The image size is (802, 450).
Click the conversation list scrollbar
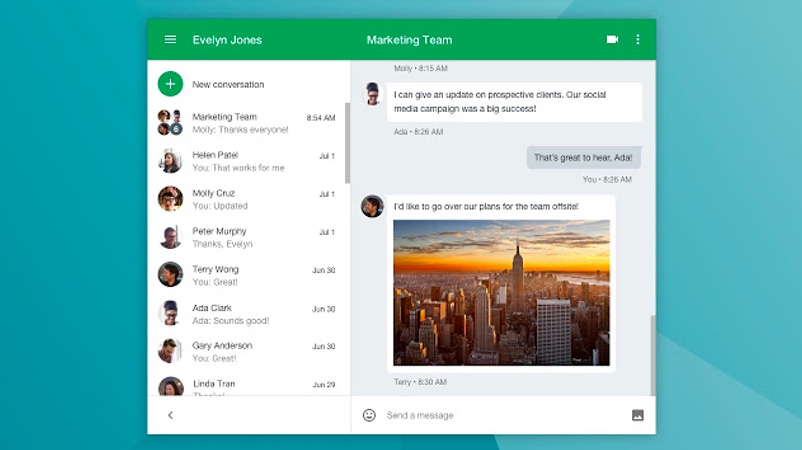coord(348,143)
